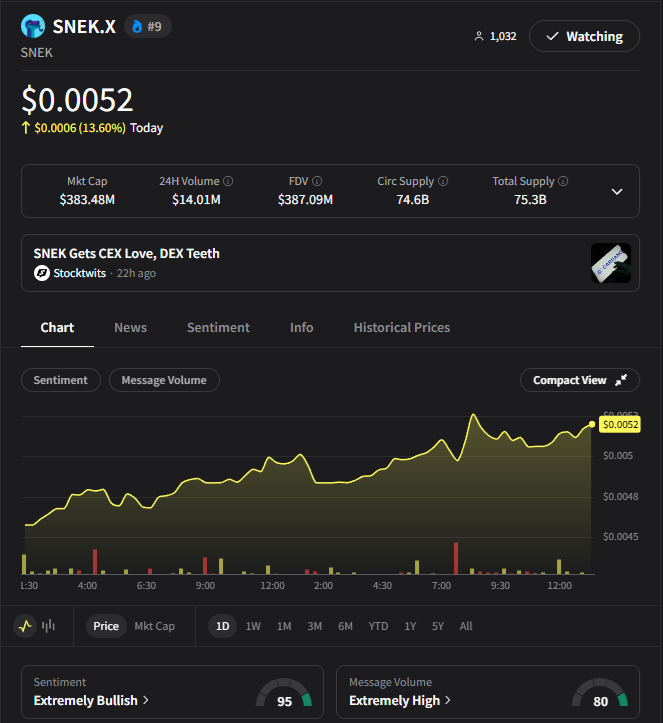Click the watchers person icon
The width and height of the screenshot is (663, 723).
pos(479,36)
